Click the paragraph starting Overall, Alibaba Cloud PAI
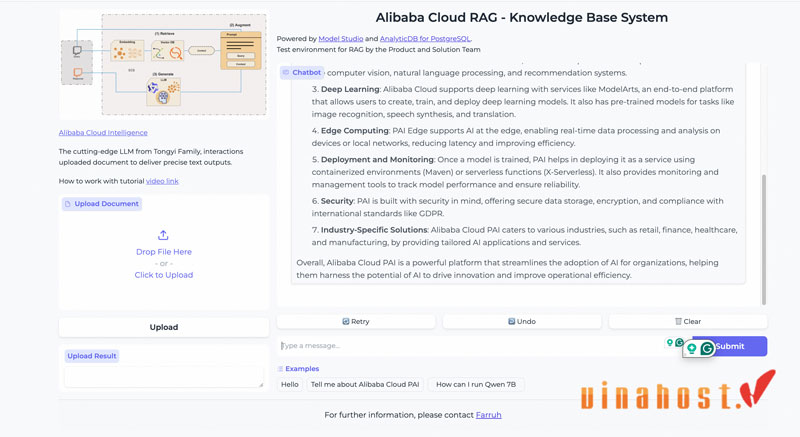Image resolution: width=800 pixels, height=437 pixels. tap(507, 269)
